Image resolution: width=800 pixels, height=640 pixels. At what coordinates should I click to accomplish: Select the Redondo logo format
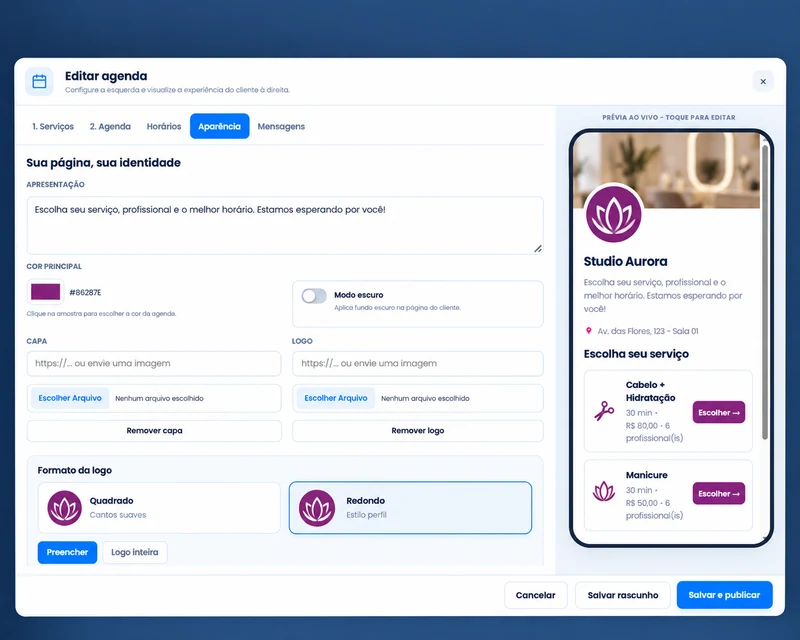(x=410, y=508)
